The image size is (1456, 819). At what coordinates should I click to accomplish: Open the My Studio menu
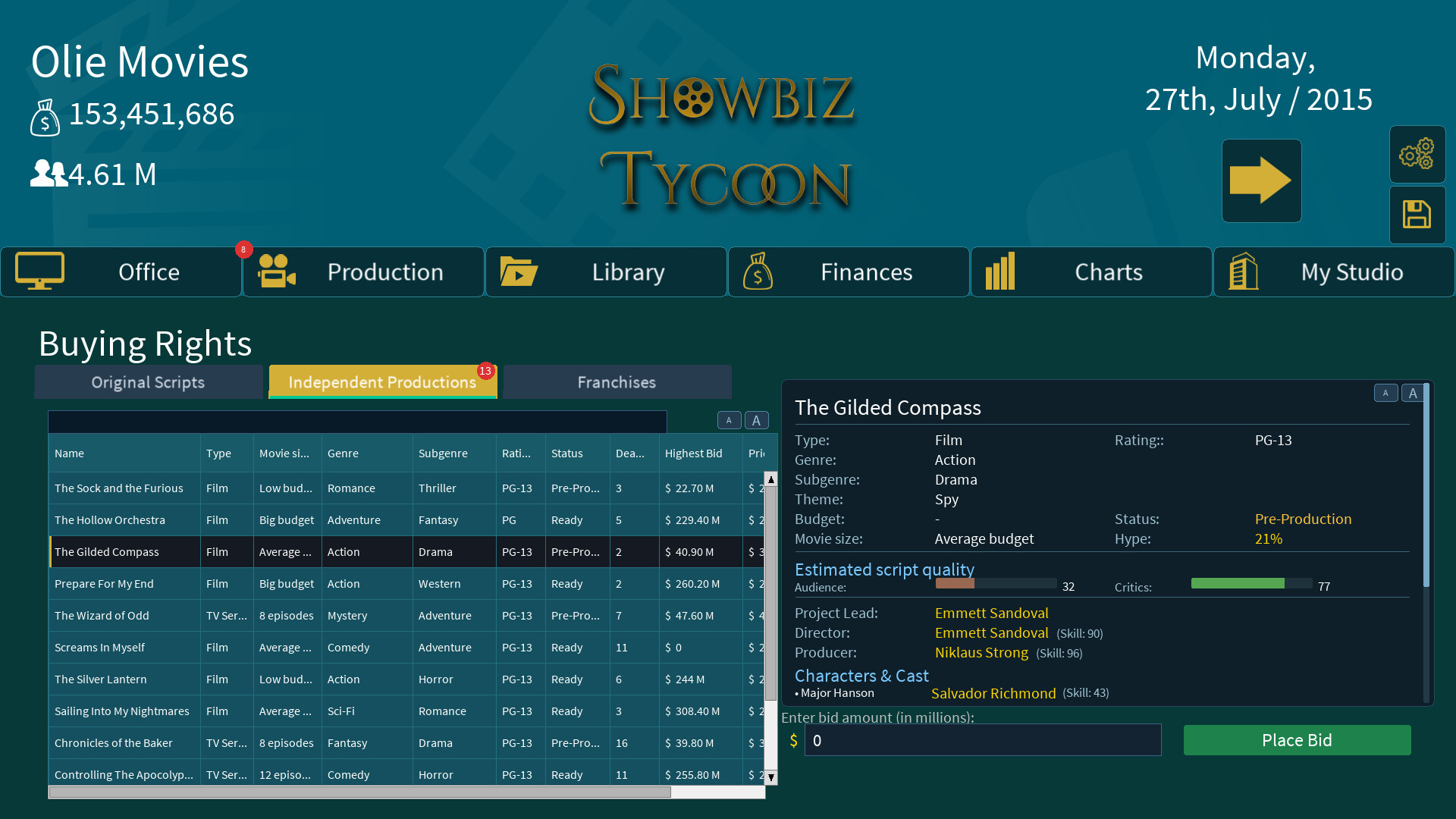pos(1335,271)
